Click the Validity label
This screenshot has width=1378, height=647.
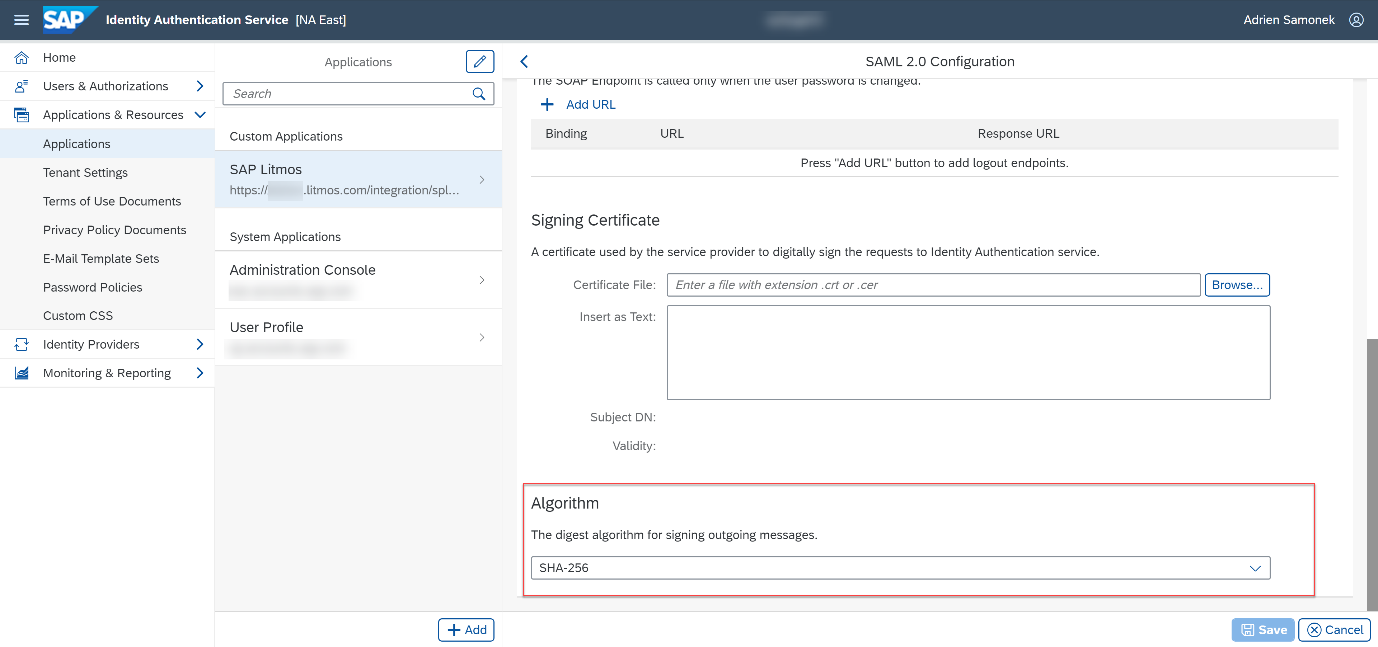click(634, 446)
